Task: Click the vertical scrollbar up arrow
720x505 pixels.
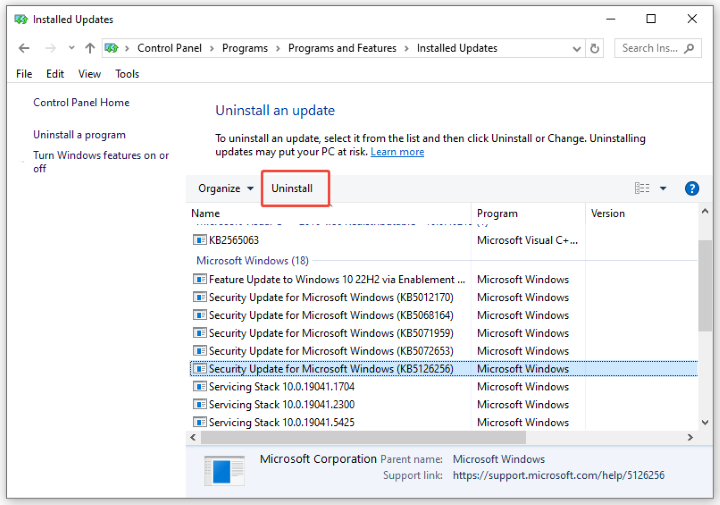Action: [705, 211]
